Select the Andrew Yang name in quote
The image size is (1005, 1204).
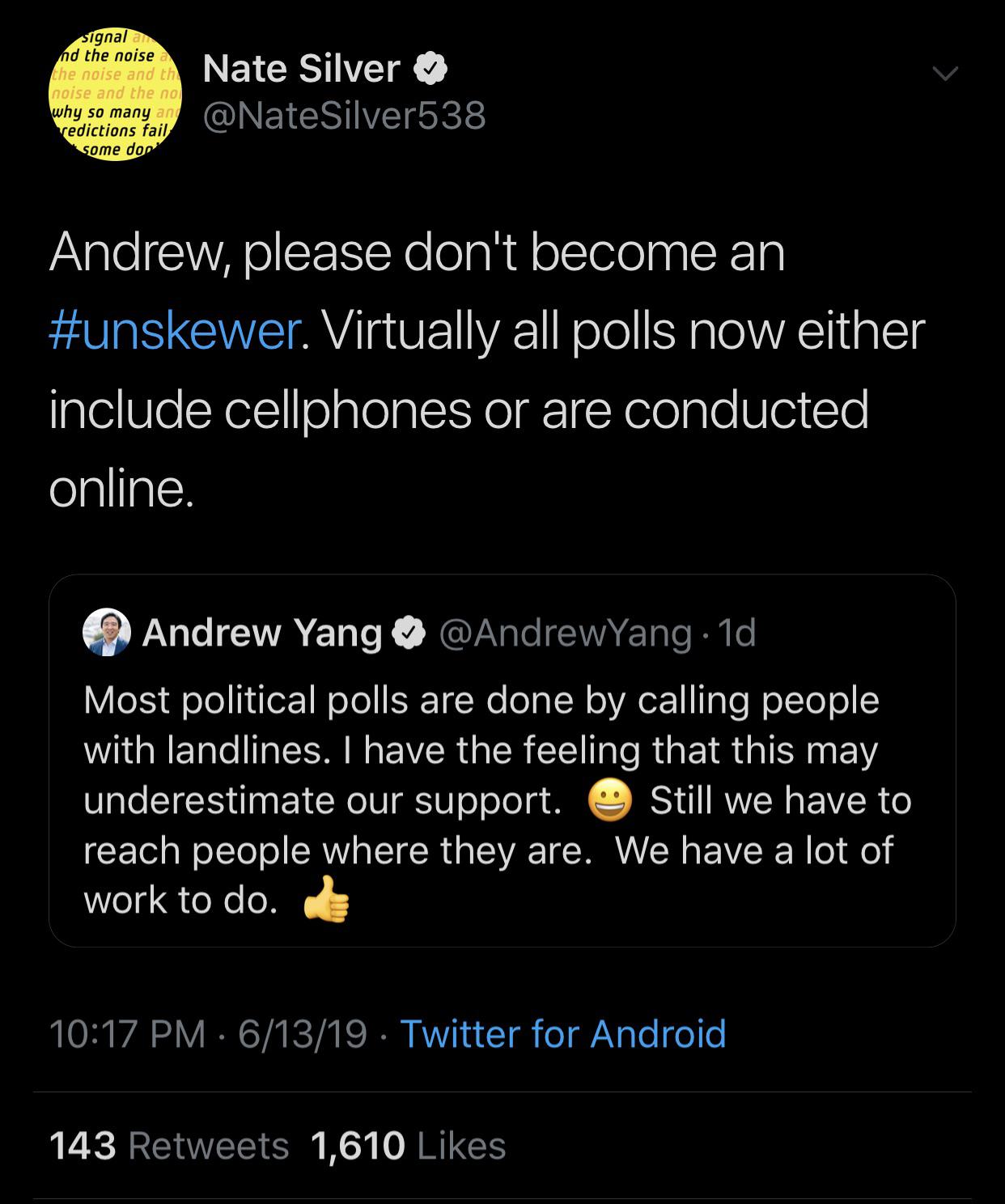[262, 633]
